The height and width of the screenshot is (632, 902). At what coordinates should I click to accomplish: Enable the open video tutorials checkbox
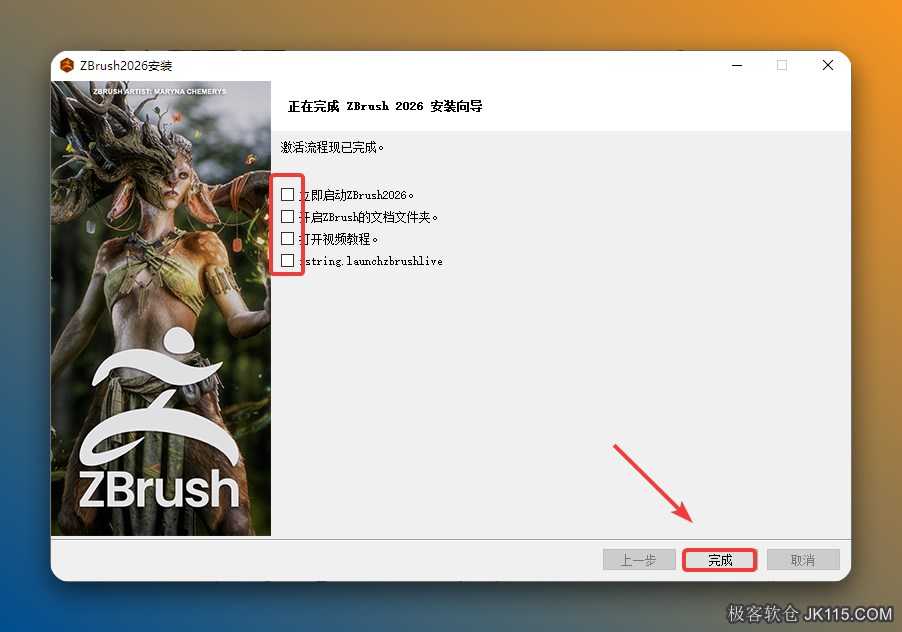pyautogui.click(x=288, y=239)
